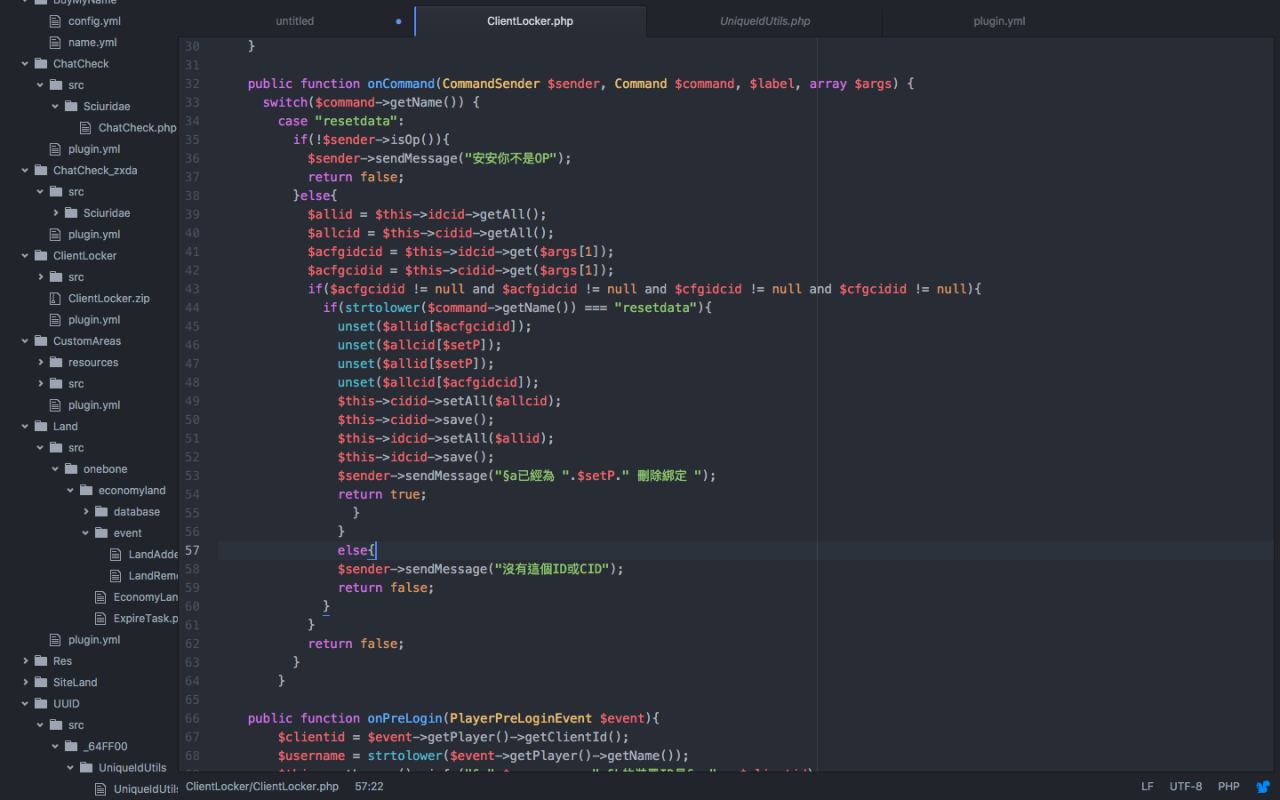Open LandRem file in event folder
The width and height of the screenshot is (1280, 800).
[153, 576]
